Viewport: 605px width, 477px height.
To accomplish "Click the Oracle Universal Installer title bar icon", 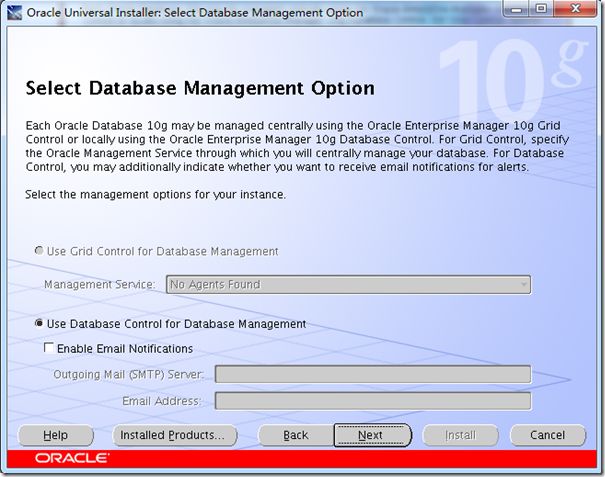I will coord(15,12).
